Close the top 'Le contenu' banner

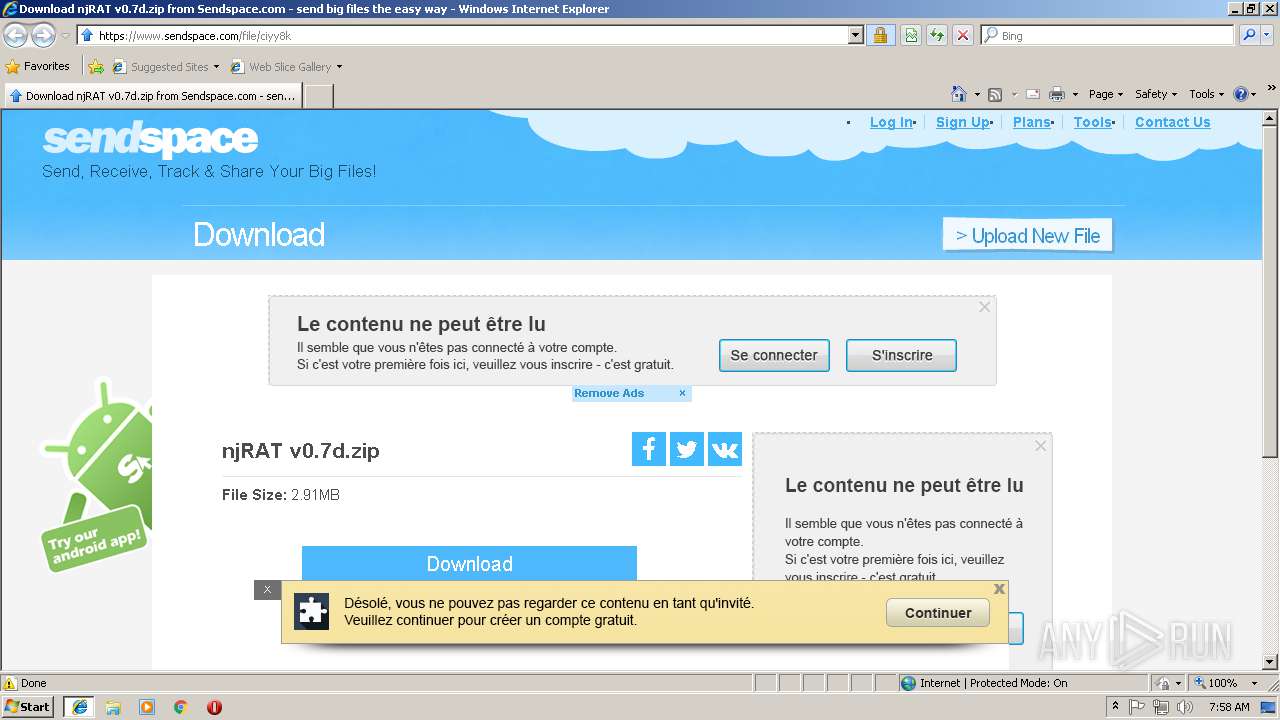984,307
